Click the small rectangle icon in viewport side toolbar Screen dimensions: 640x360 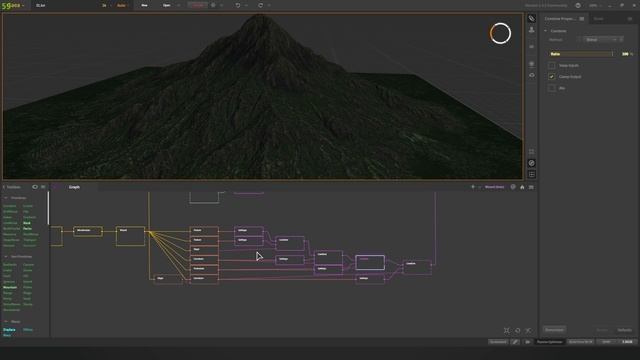point(531,47)
